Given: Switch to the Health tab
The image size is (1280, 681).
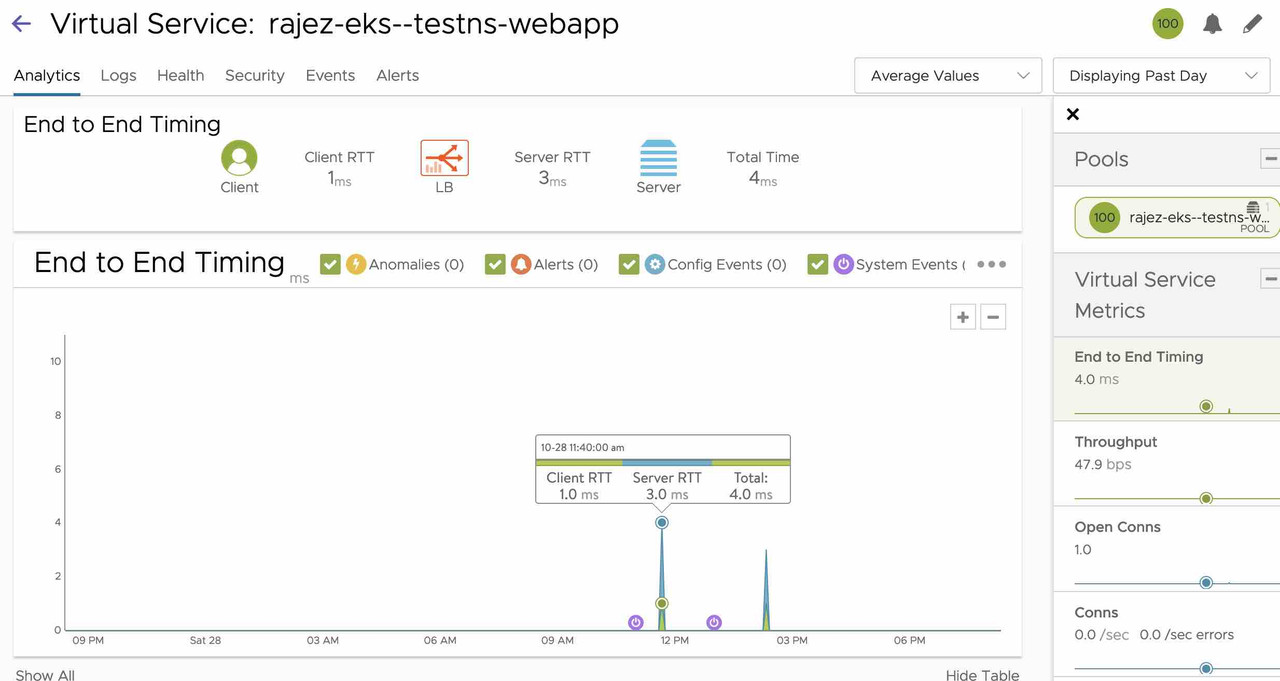Looking at the screenshot, I should tap(180, 75).
